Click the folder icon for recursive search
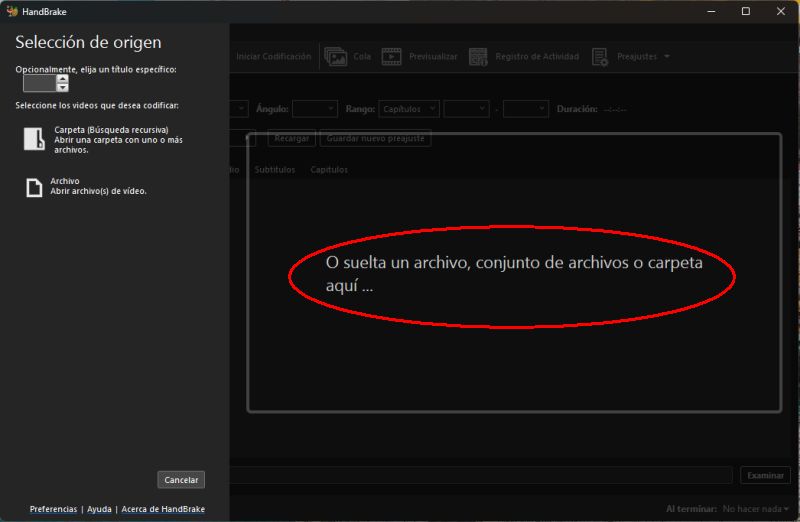This screenshot has width=800, height=522. (x=34, y=139)
